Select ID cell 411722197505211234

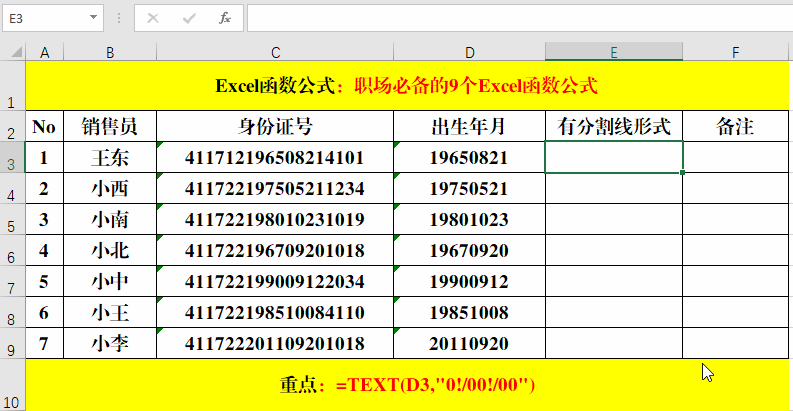(x=275, y=188)
